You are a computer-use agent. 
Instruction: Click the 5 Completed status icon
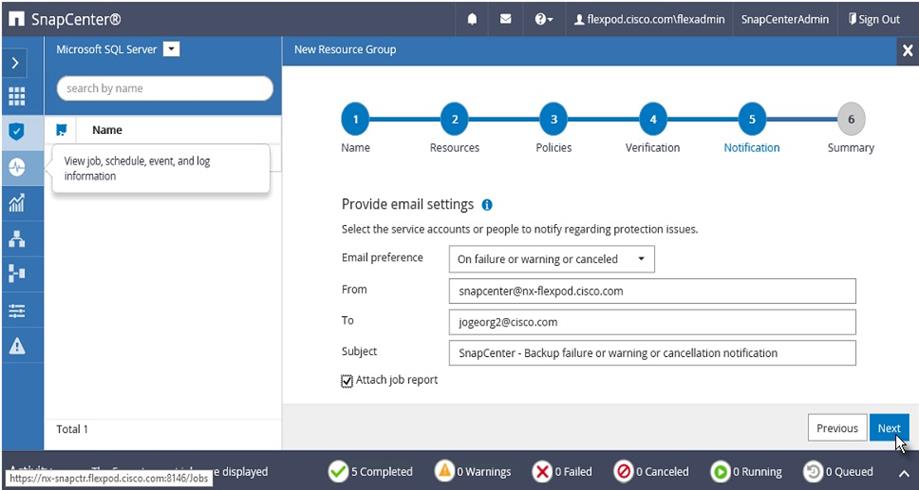pos(338,471)
